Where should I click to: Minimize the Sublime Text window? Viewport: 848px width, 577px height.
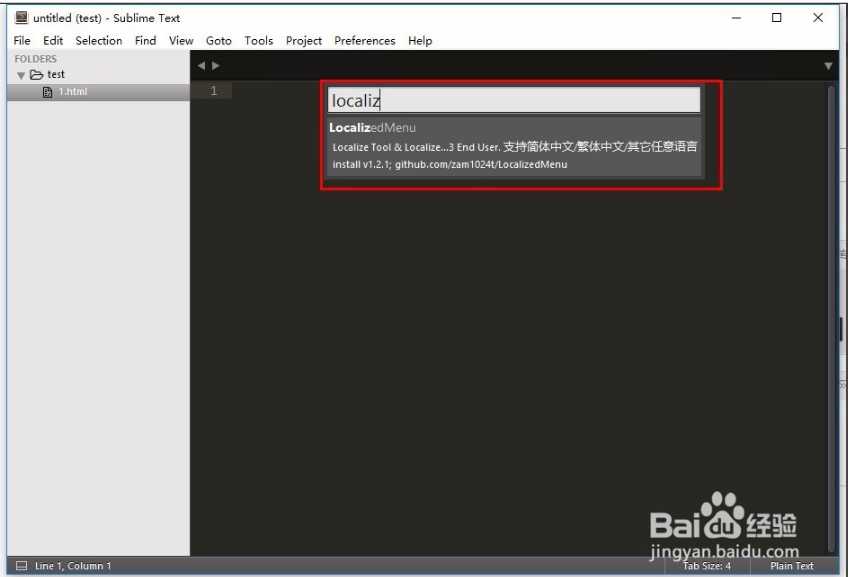[736, 18]
